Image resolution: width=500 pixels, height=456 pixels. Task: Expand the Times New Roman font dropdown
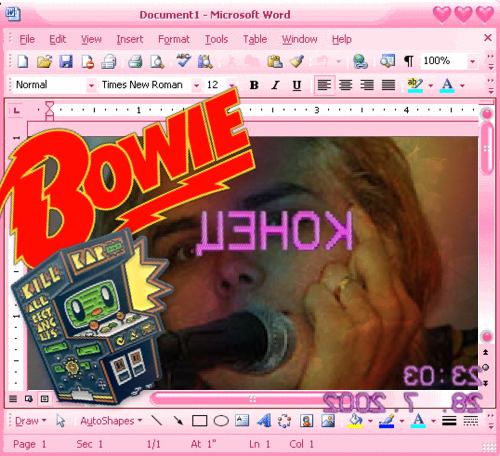point(196,86)
